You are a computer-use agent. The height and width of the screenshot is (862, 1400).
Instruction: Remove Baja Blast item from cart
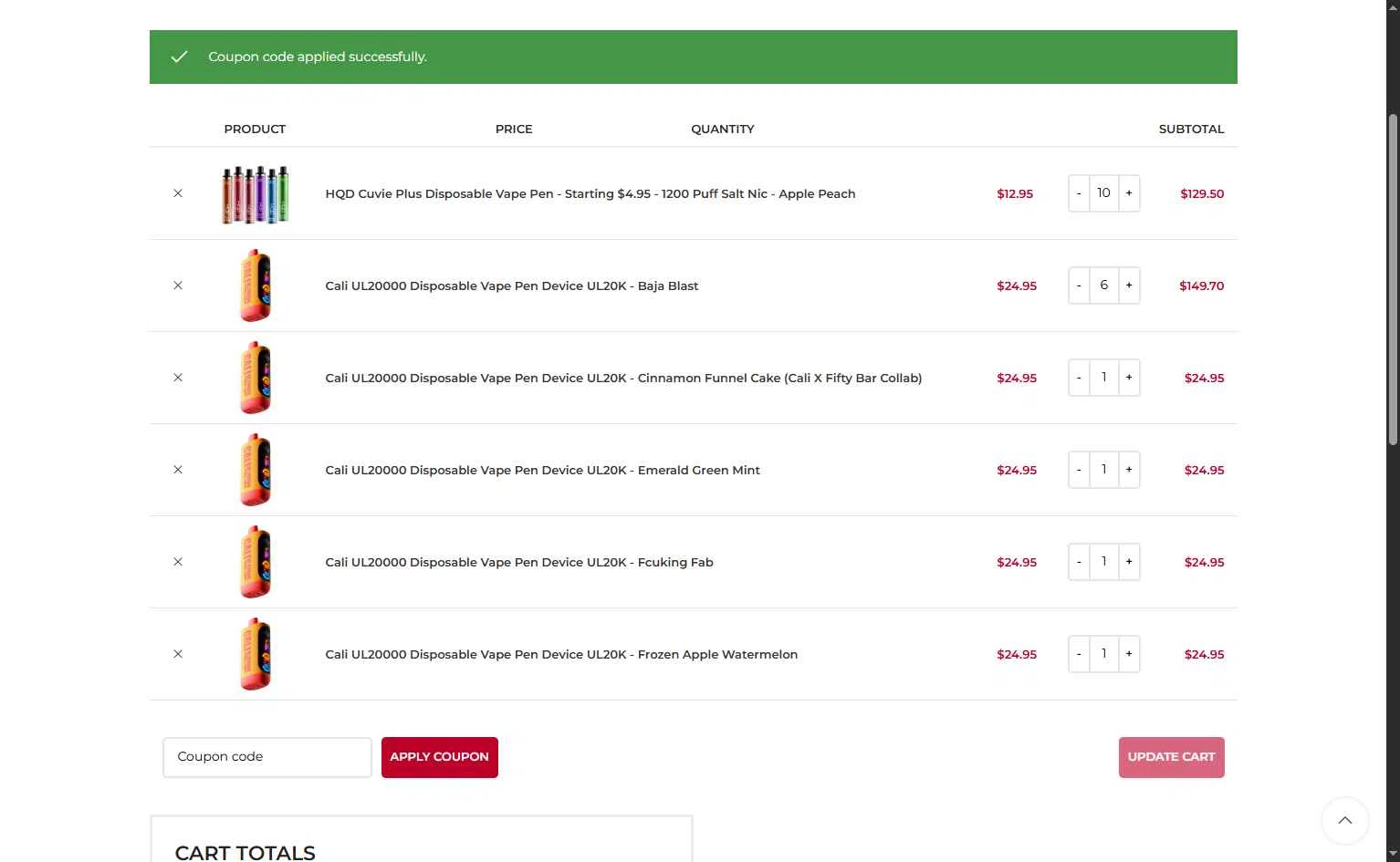pyautogui.click(x=178, y=286)
